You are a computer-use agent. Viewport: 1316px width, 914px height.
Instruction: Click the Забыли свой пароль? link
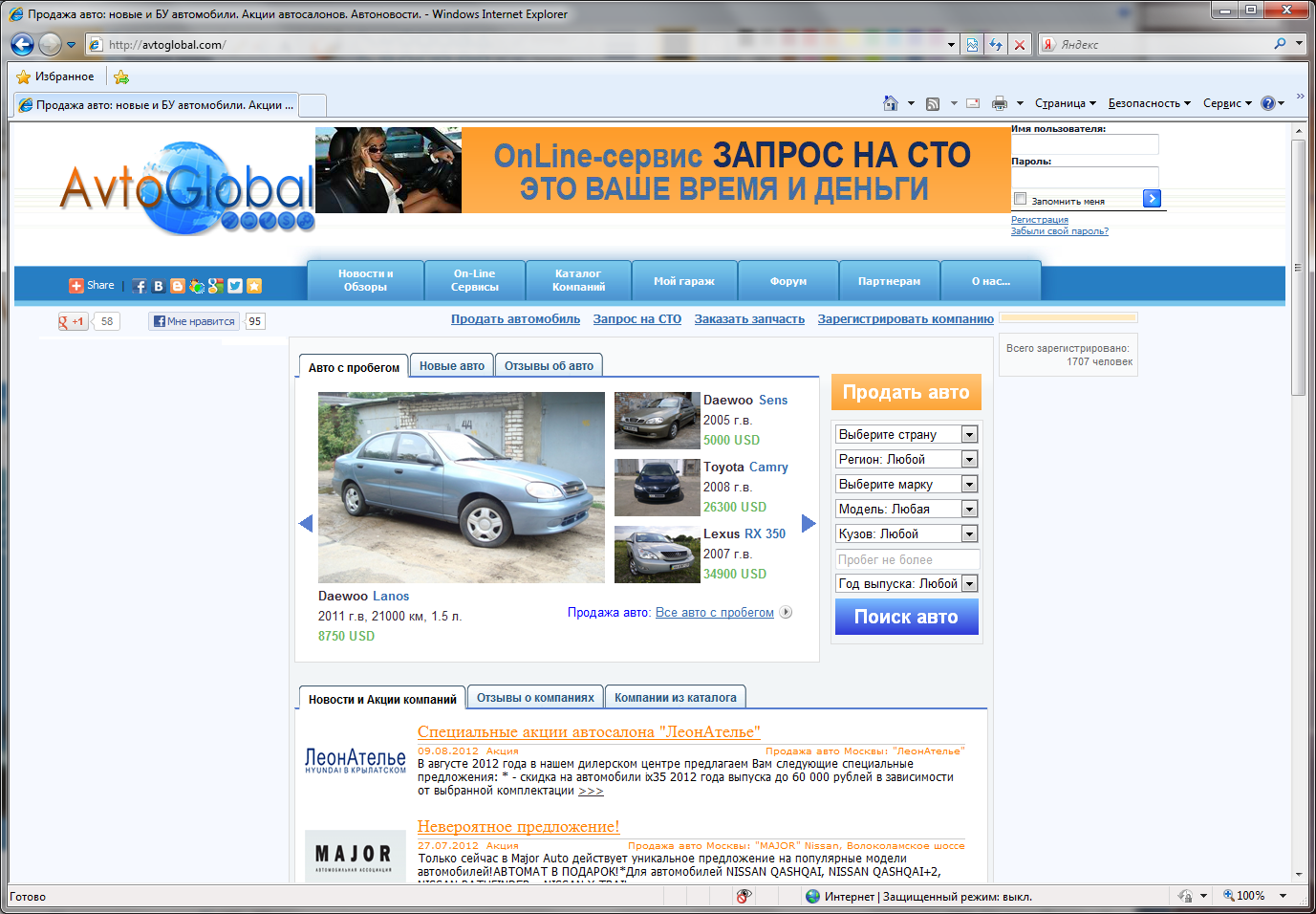coord(1060,231)
